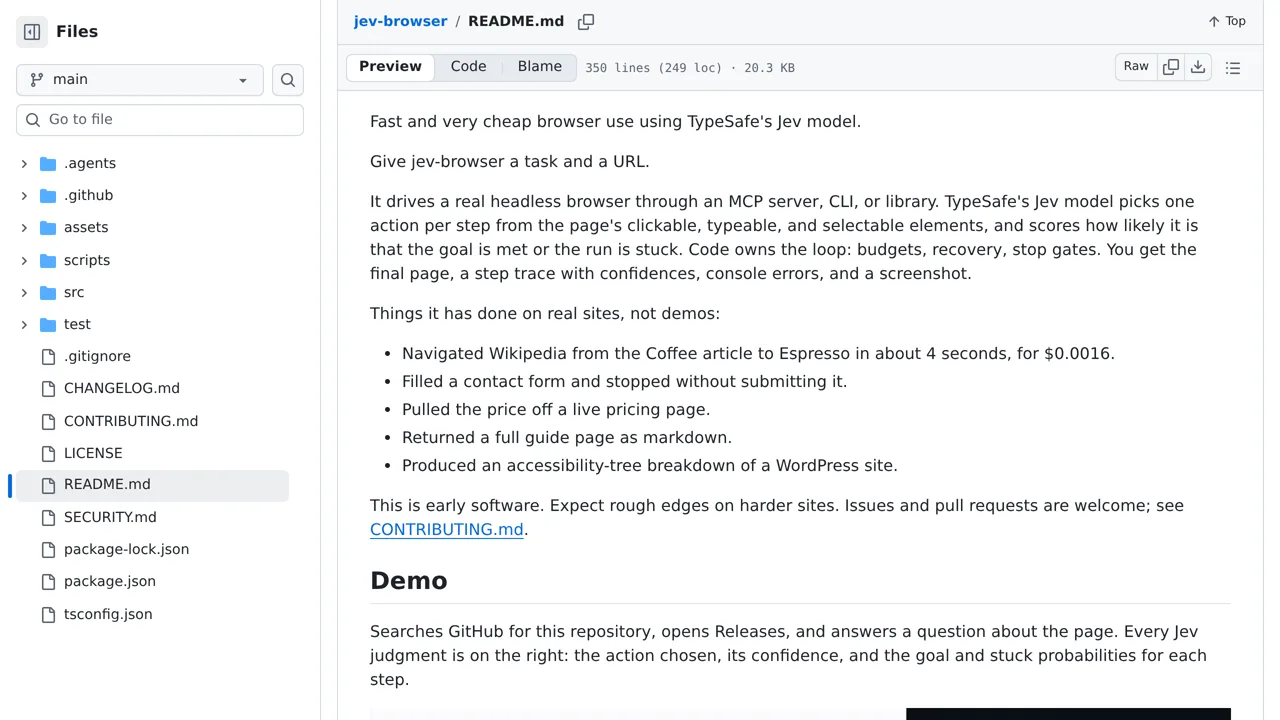Click the test folder icon

tap(48, 325)
